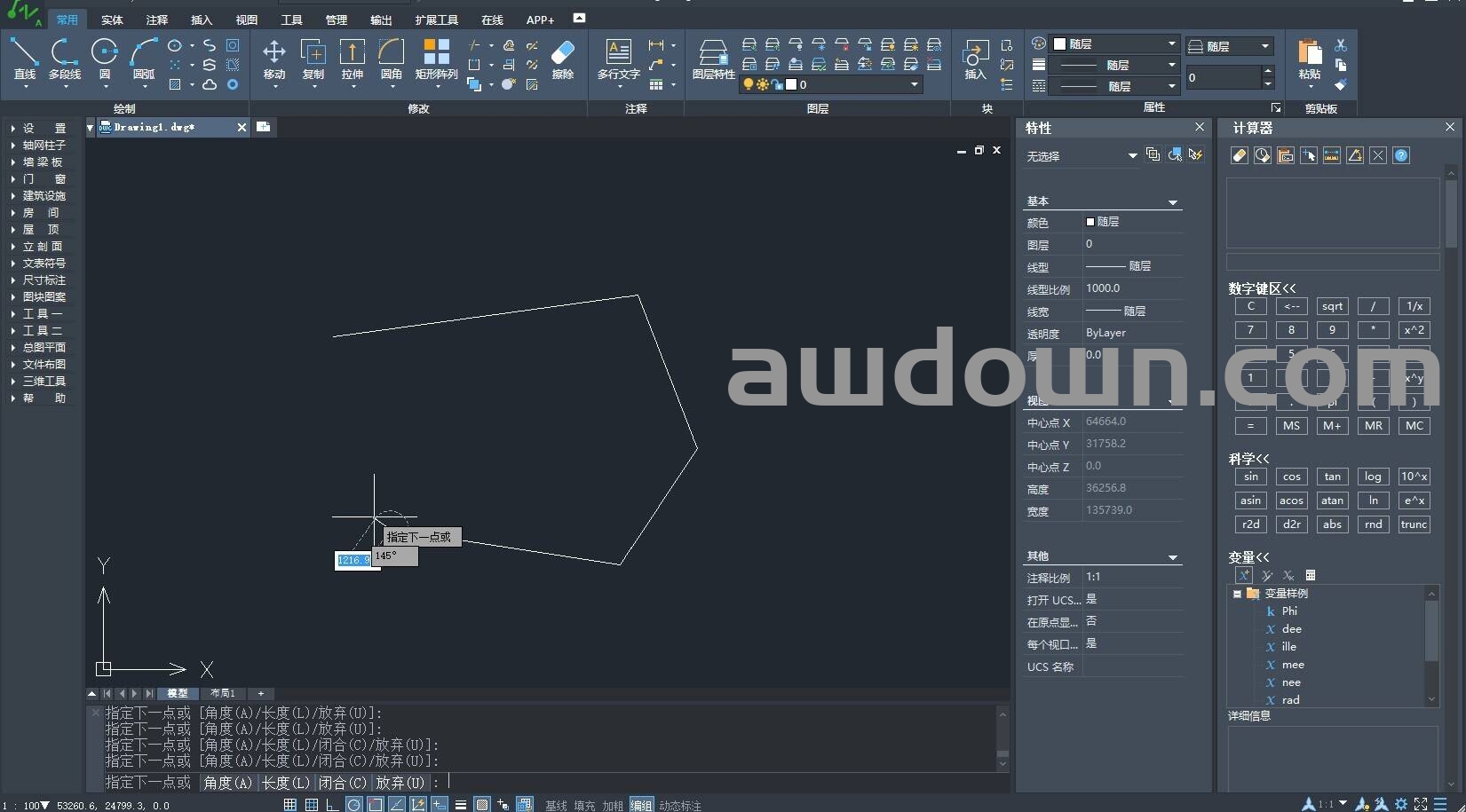Open the 多行文字 multiline text tool
This screenshot has height=812, width=1466.
618,59
